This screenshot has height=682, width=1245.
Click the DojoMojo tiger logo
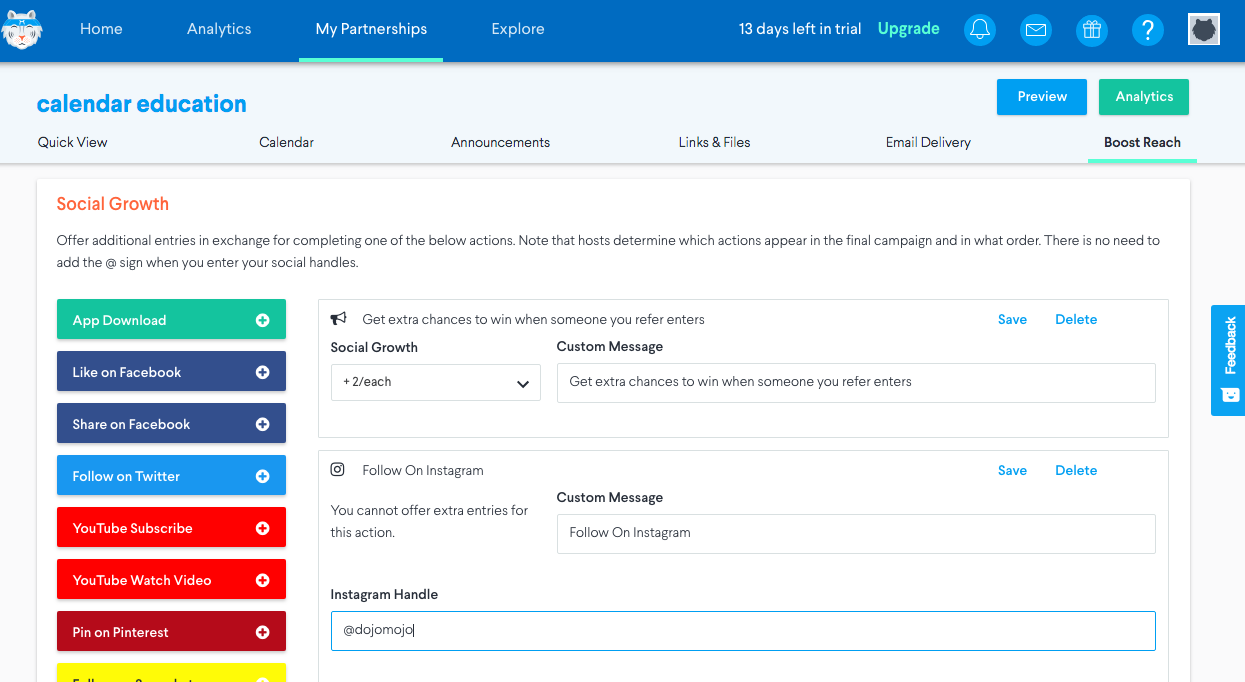pos(22,29)
